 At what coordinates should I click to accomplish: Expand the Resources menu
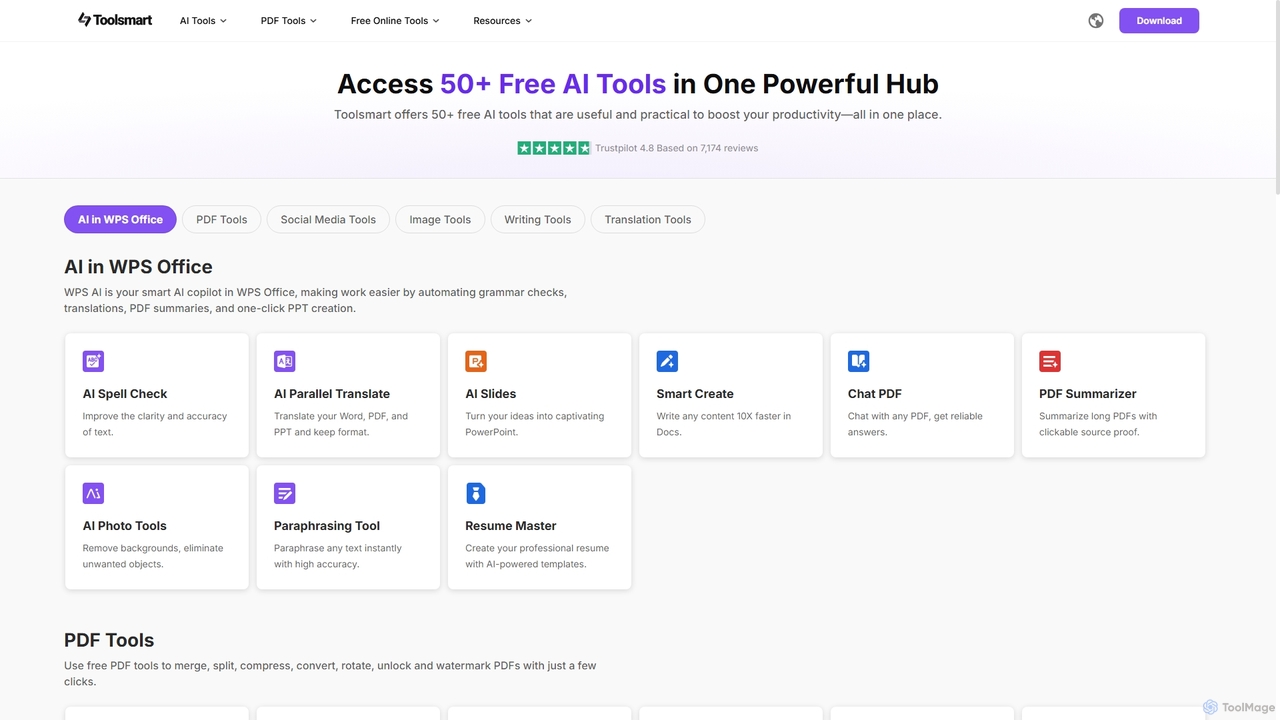(503, 20)
